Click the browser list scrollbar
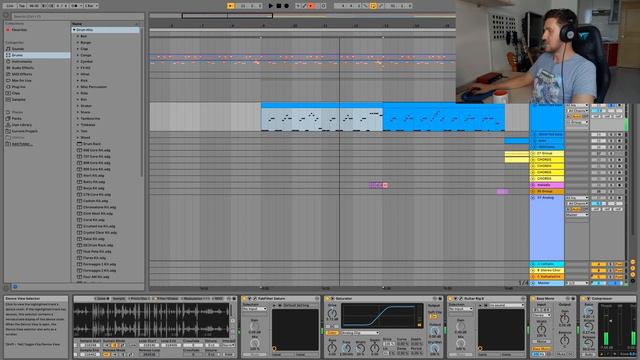 click(x=142, y=102)
